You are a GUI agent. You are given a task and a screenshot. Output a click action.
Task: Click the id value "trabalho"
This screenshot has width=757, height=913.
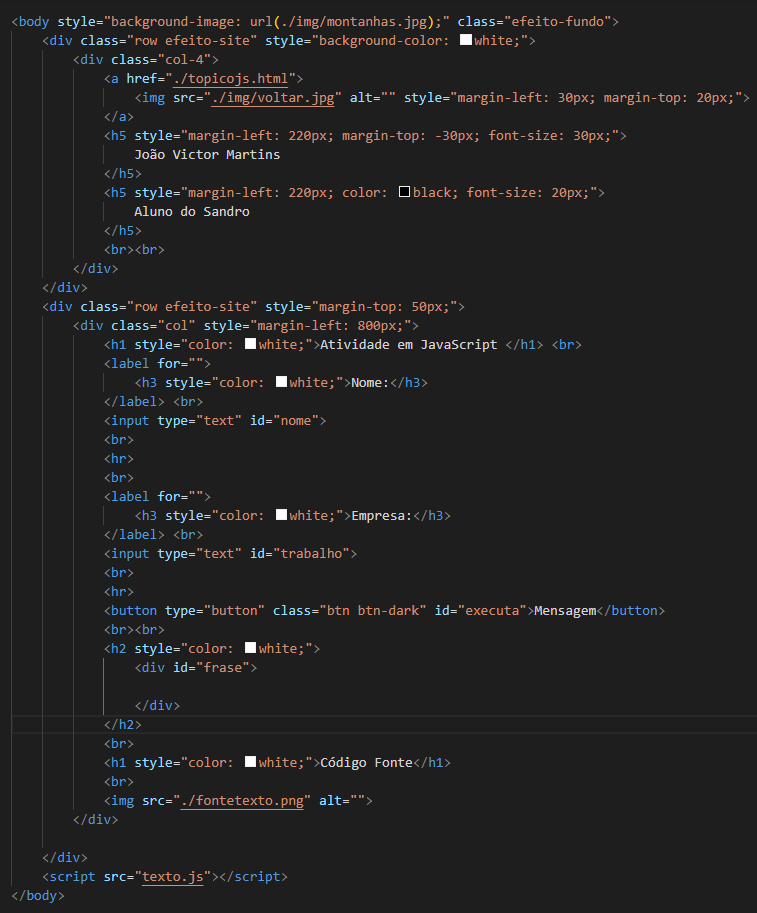(312, 554)
